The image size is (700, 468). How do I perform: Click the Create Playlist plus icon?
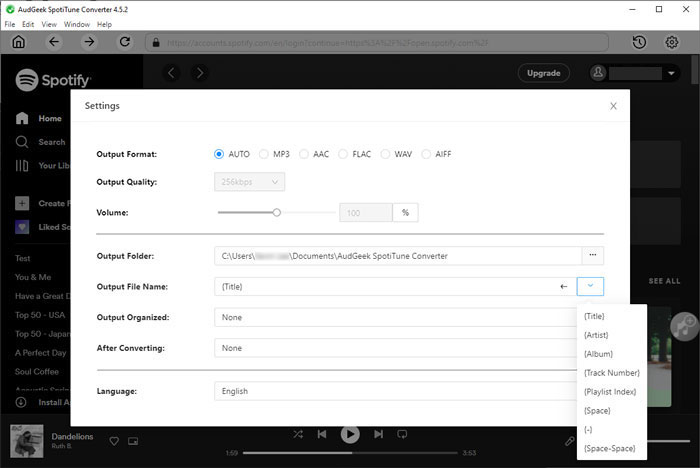click(x=22, y=203)
